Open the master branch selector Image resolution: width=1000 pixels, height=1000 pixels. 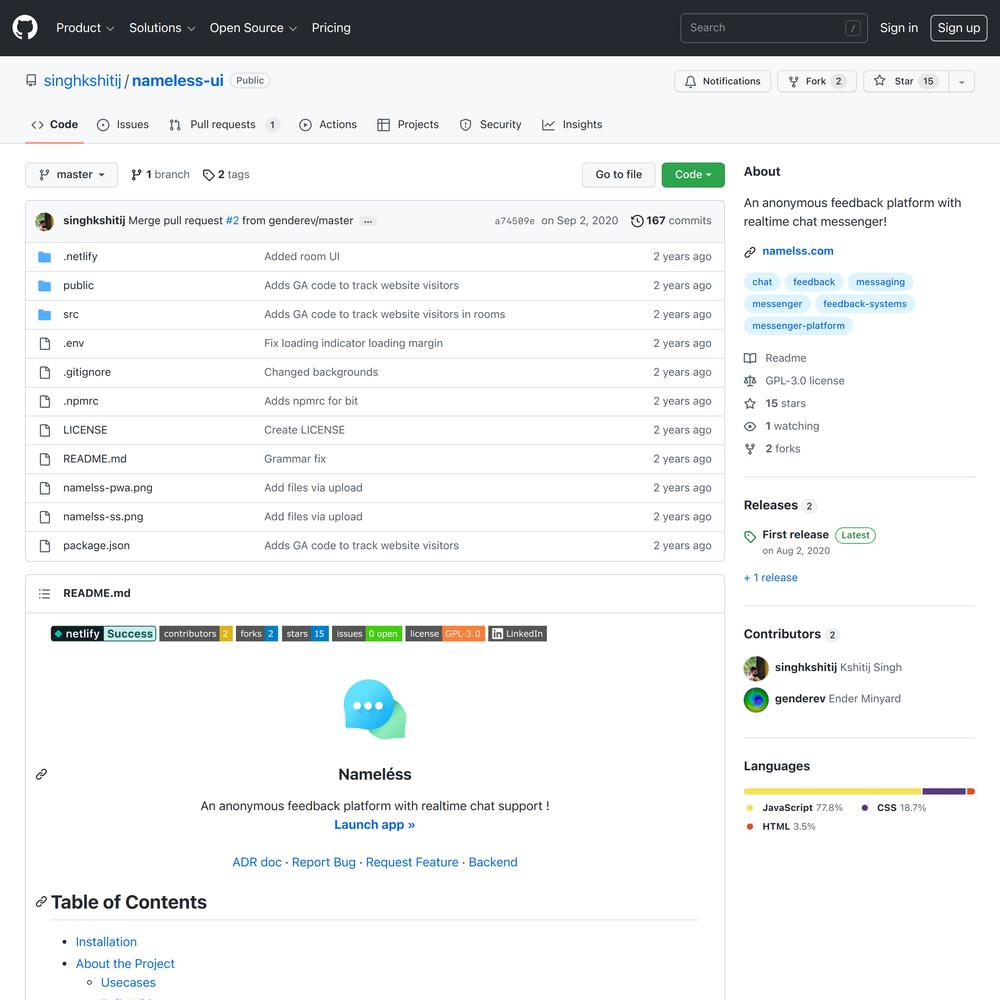[71, 175]
